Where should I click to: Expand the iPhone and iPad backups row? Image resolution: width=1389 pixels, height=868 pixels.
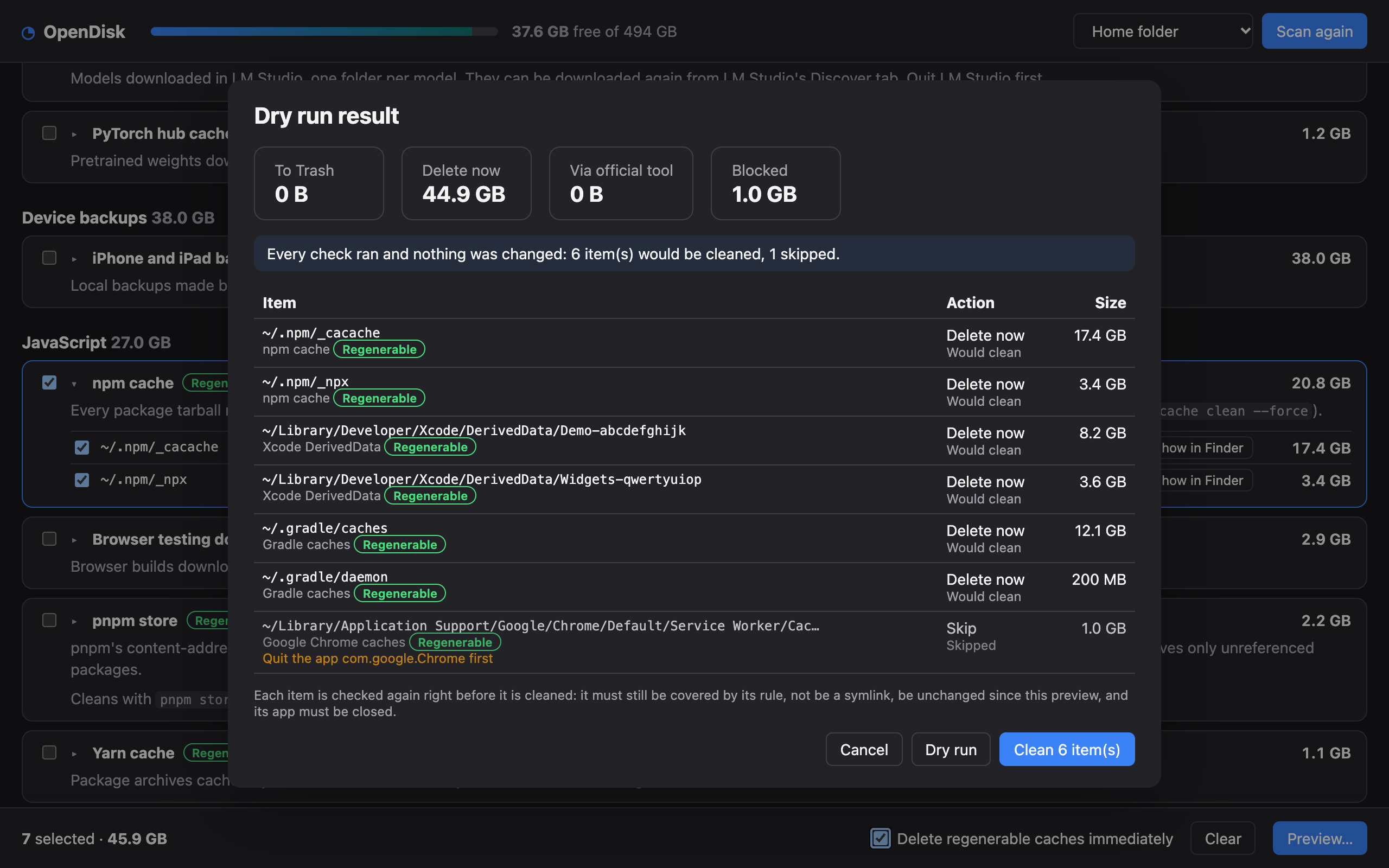pos(74,259)
